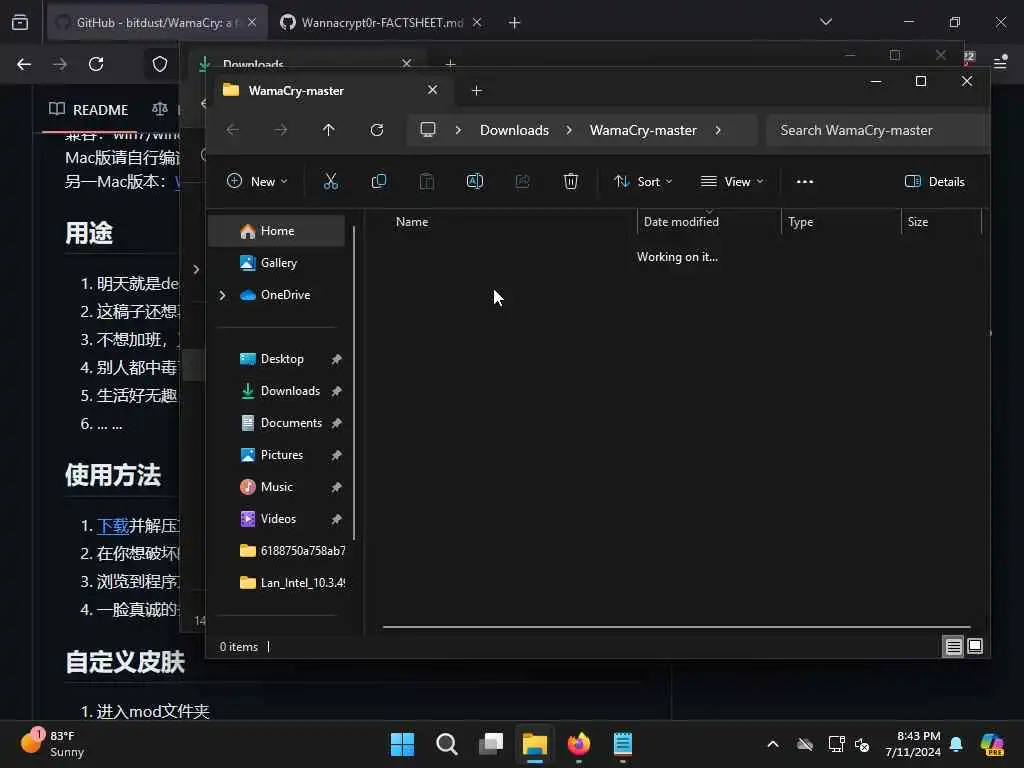Open Task View on taskbar
Screen dimensions: 1024x768
point(491,744)
